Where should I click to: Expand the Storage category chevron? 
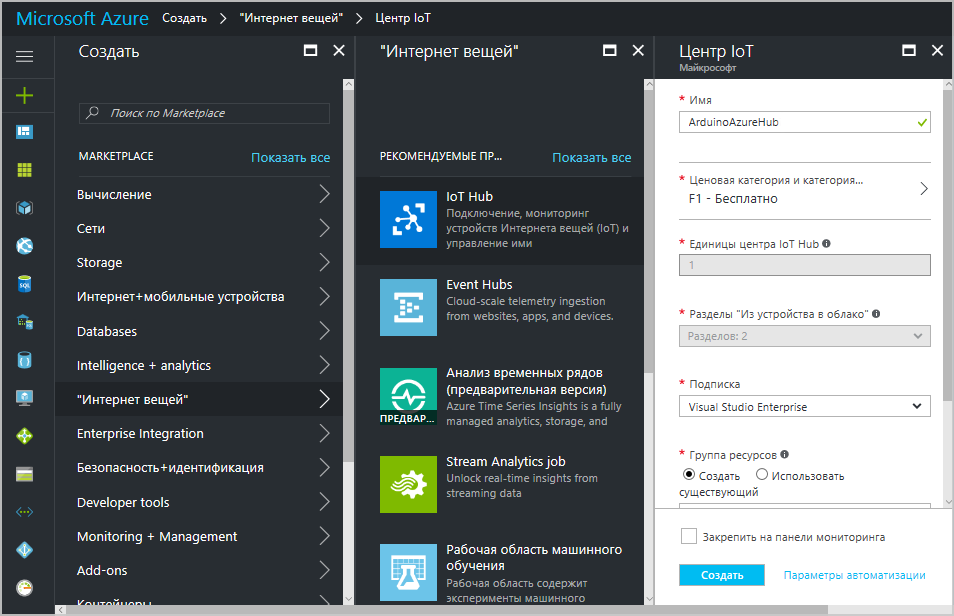click(325, 262)
